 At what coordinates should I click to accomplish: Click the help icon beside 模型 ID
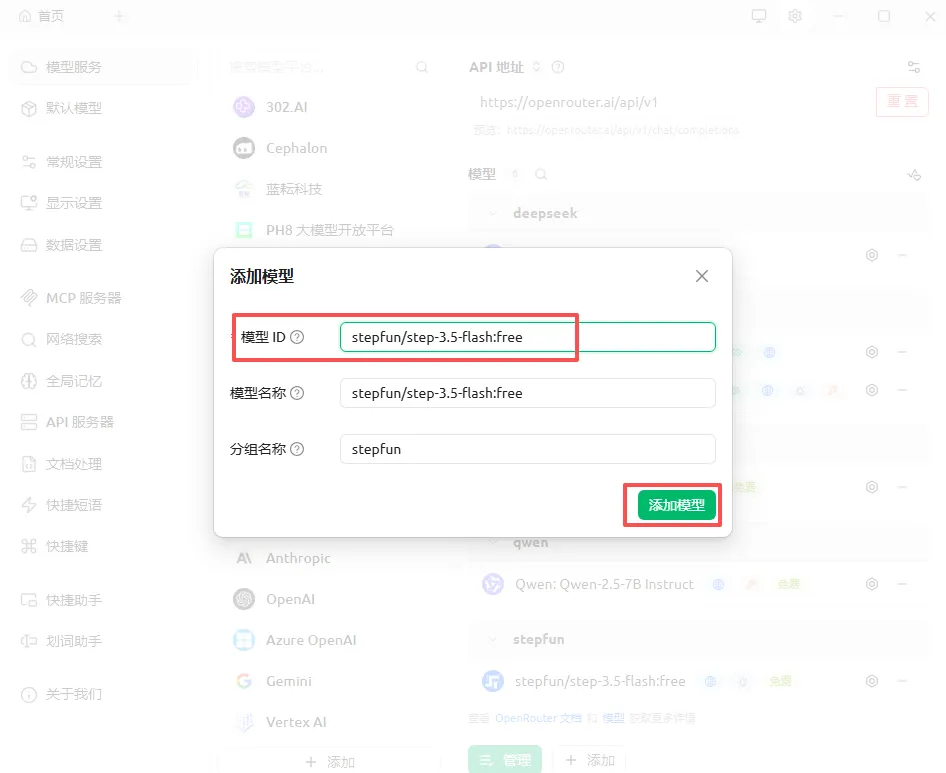point(297,337)
